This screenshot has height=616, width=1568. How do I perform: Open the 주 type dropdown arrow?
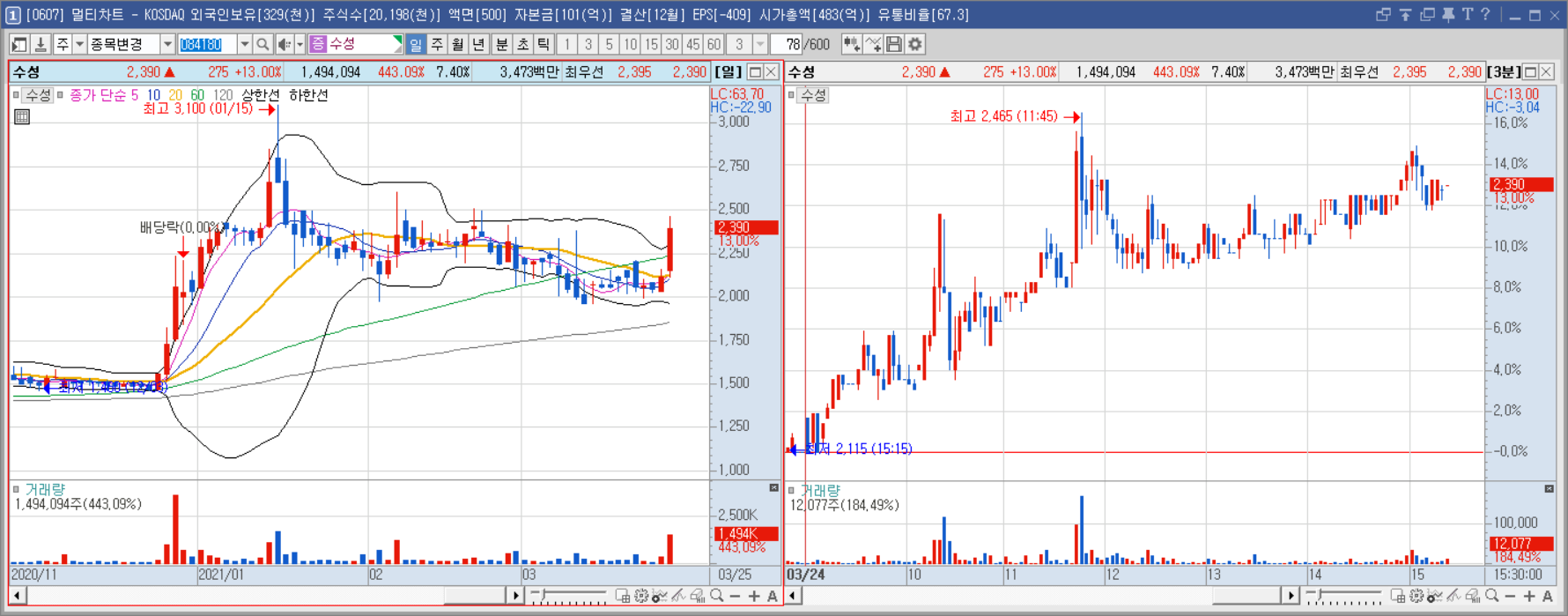(x=79, y=44)
